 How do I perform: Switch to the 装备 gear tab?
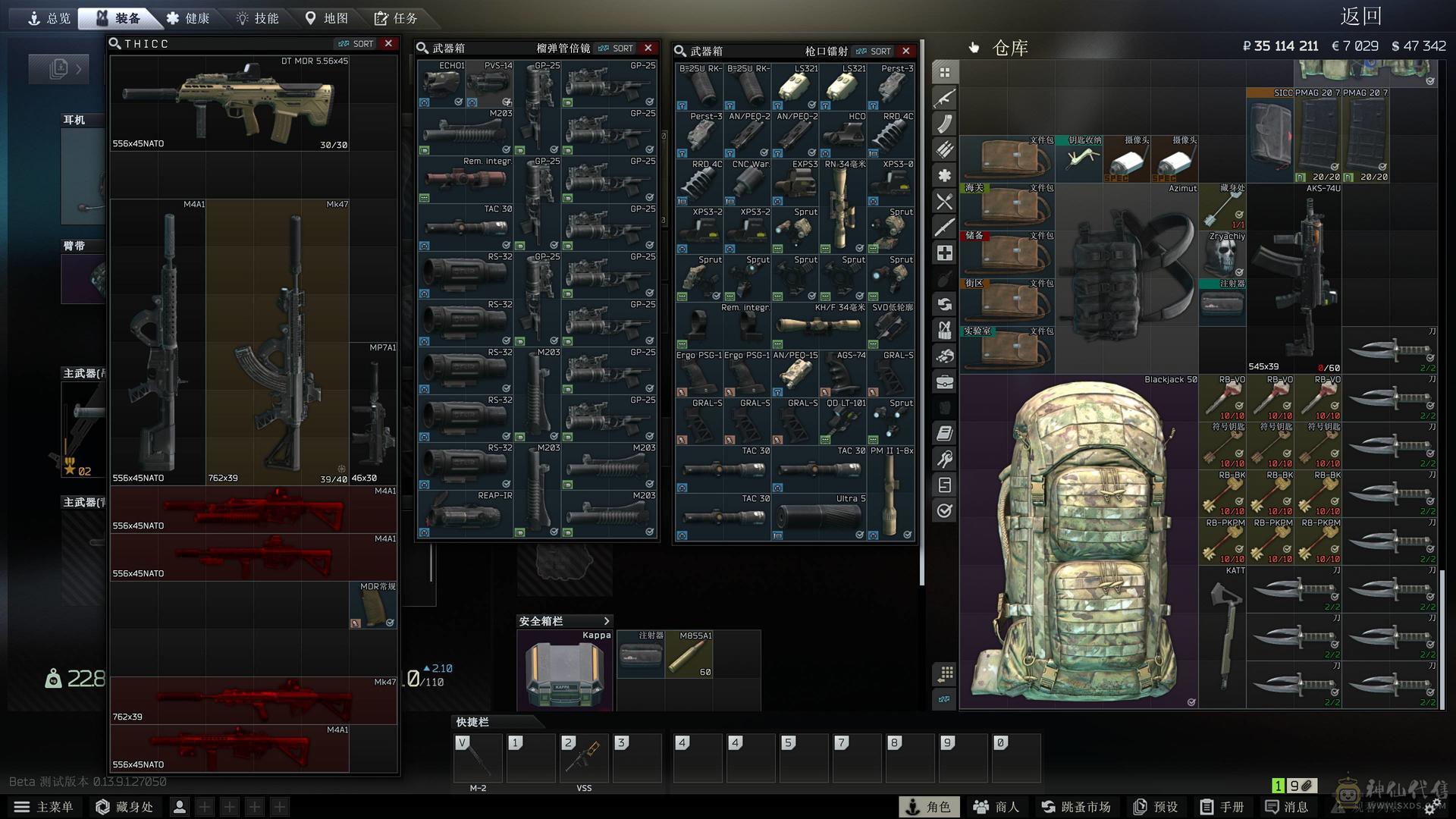[x=118, y=18]
